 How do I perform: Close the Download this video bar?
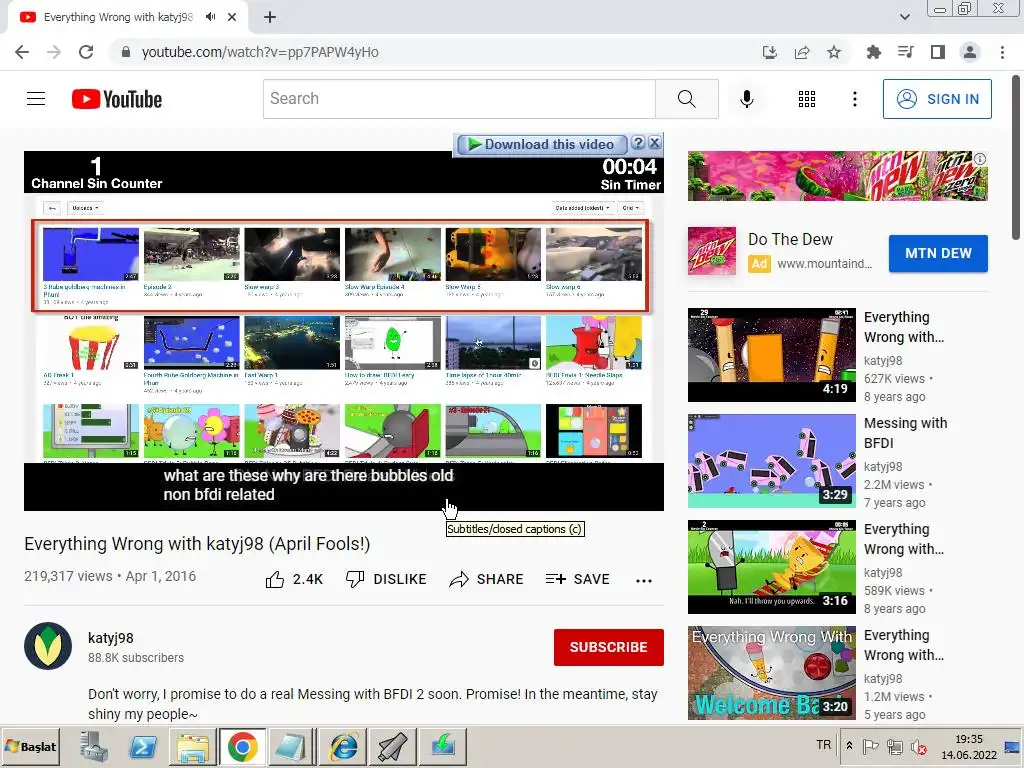654,143
